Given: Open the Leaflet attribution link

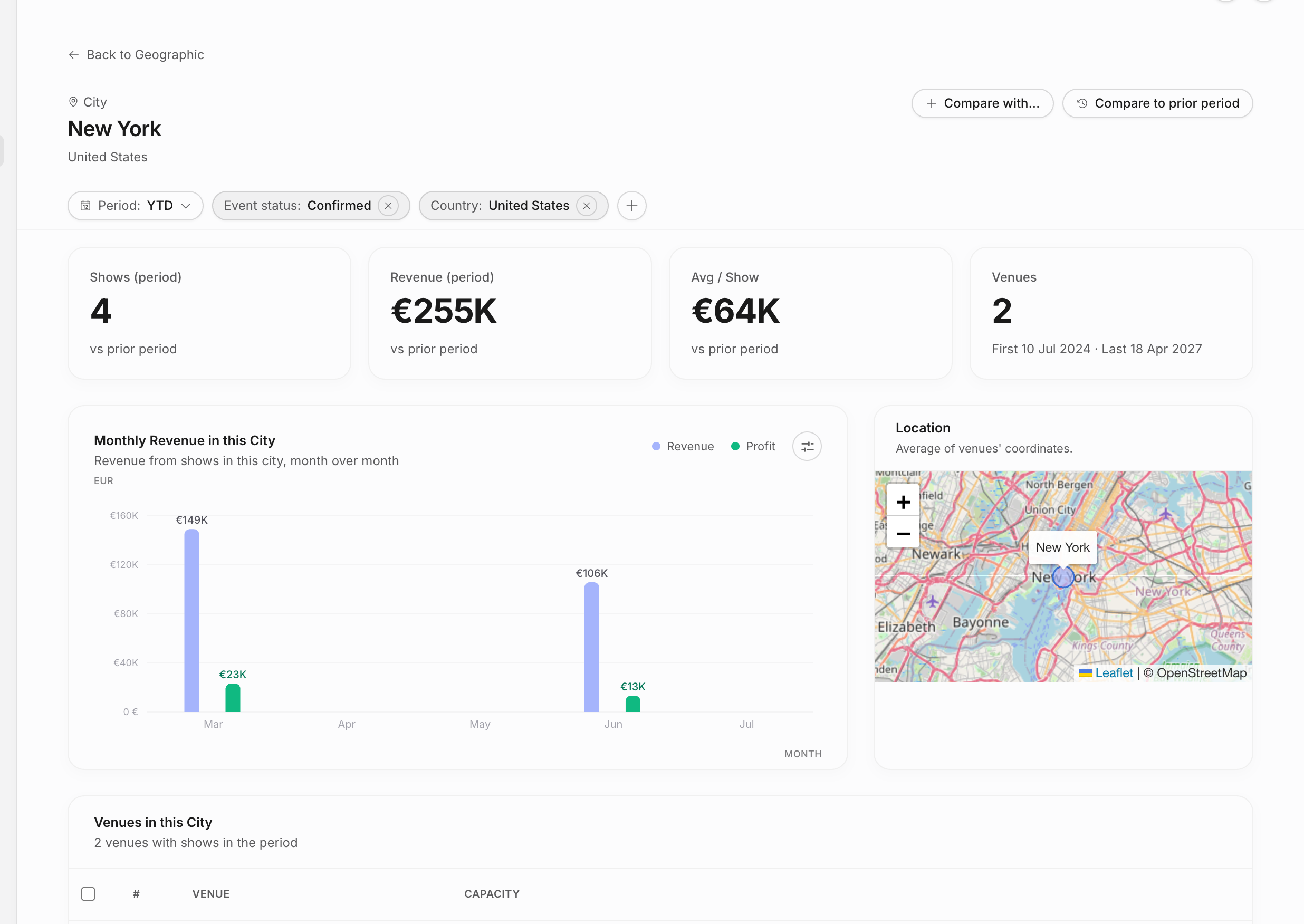Looking at the screenshot, I should [1107, 672].
